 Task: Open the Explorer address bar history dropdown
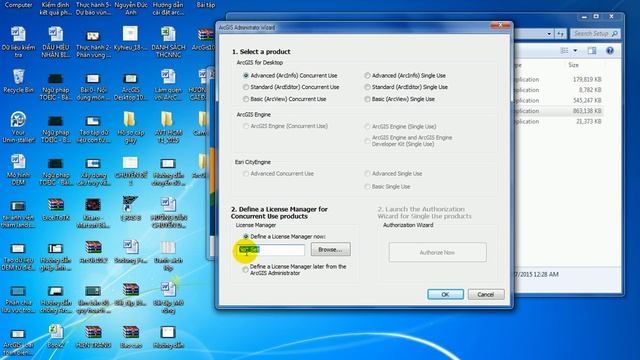pyautogui.click(x=549, y=33)
